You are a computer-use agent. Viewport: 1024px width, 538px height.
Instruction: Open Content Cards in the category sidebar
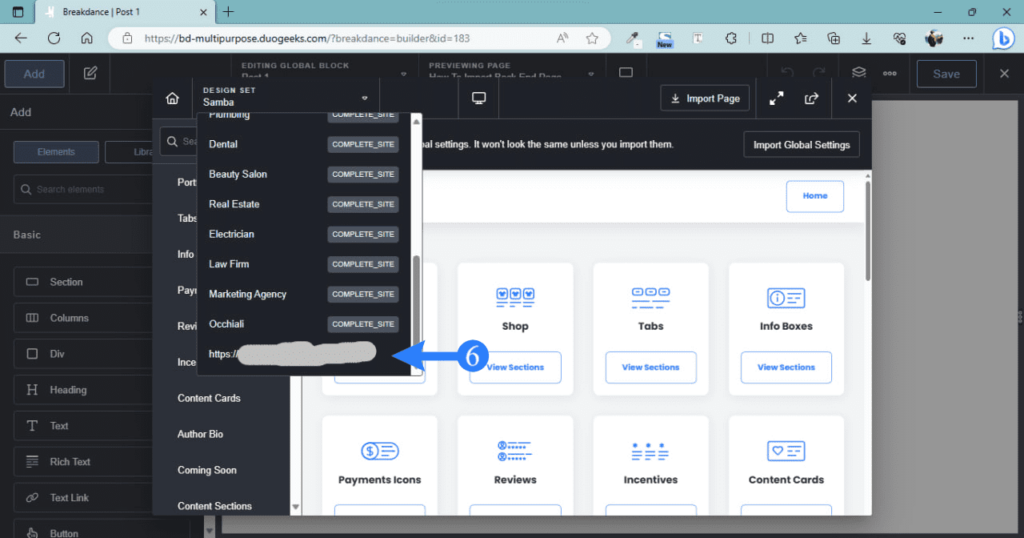pos(209,398)
